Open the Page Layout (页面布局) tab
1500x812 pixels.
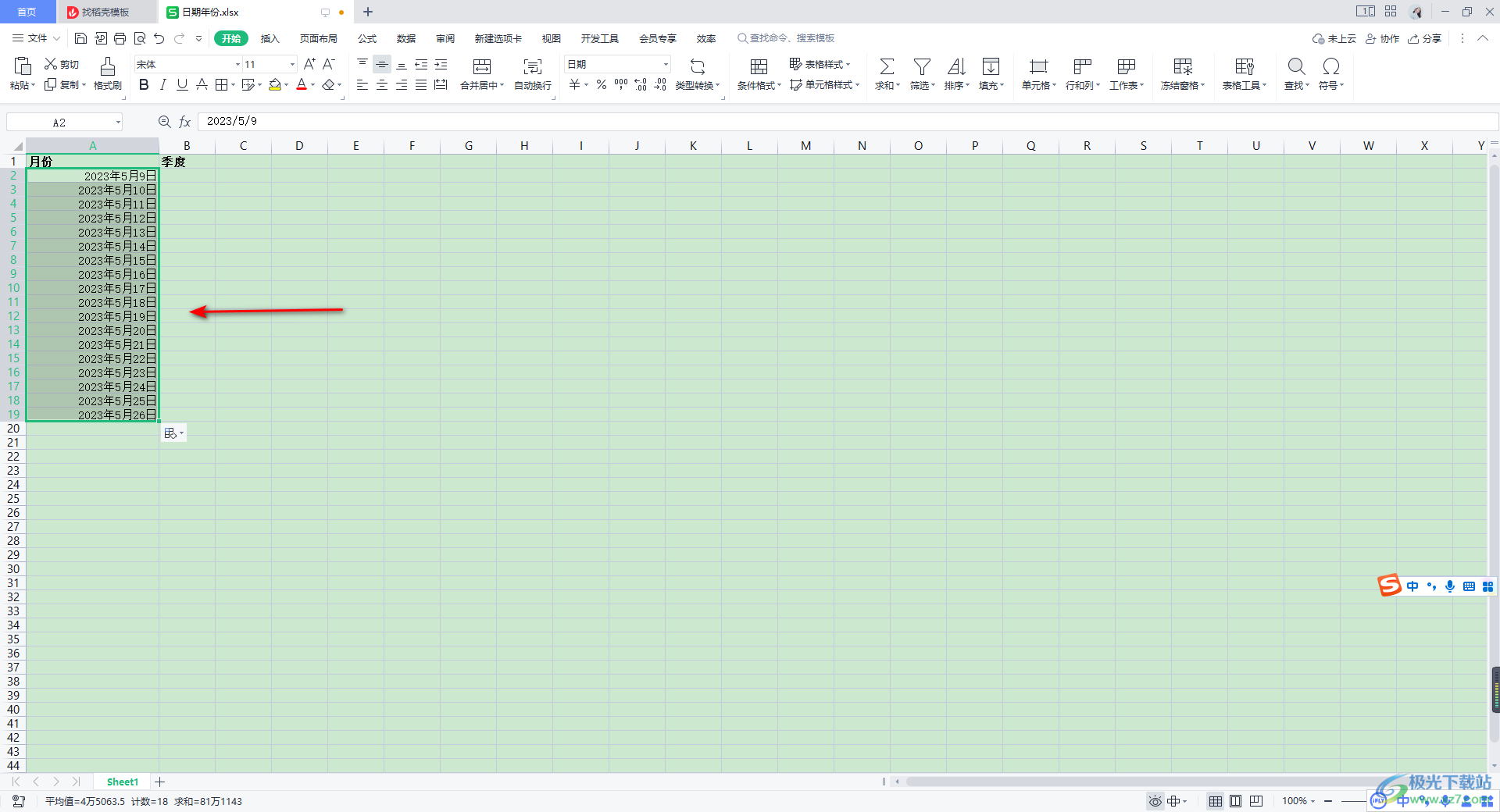pos(318,38)
